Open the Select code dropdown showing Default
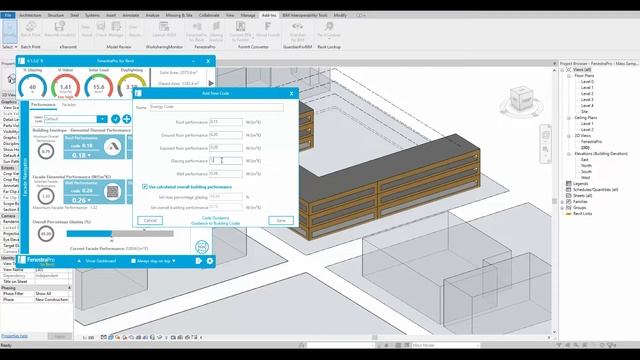The width and height of the screenshot is (640, 360). [x=76, y=119]
